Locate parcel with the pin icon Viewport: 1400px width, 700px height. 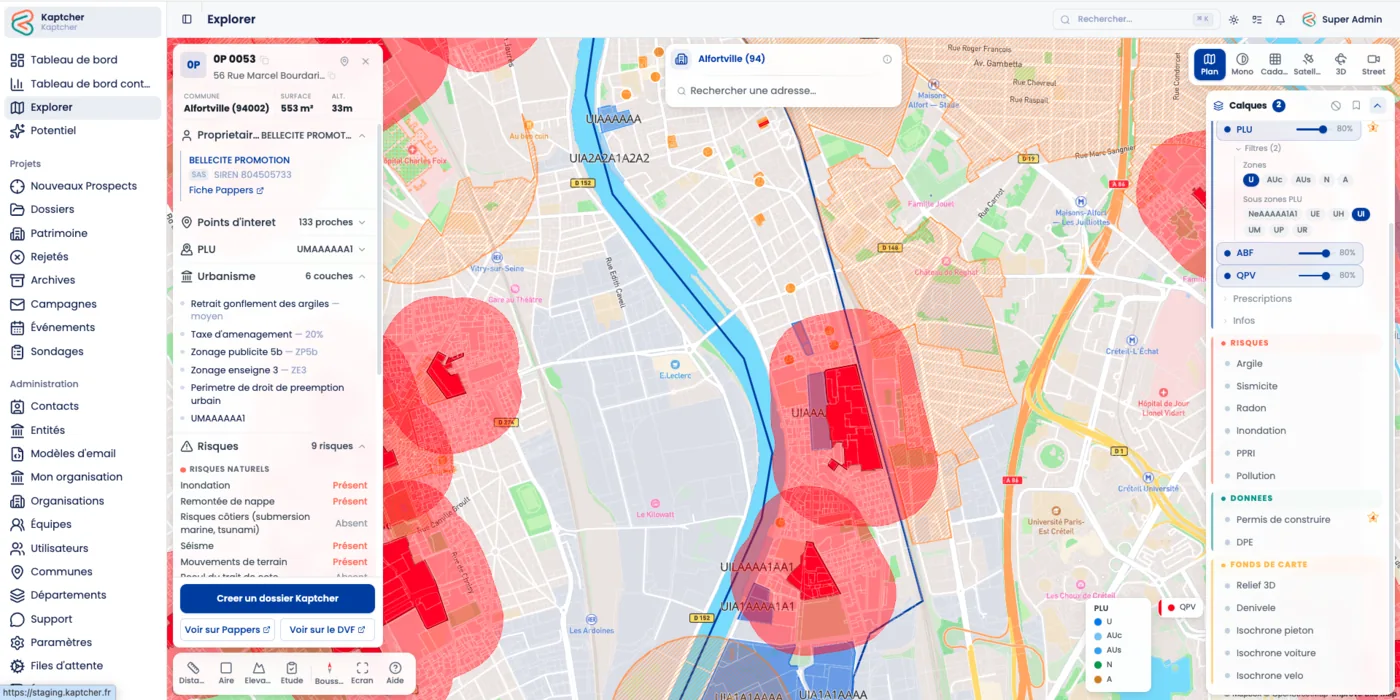(x=344, y=62)
